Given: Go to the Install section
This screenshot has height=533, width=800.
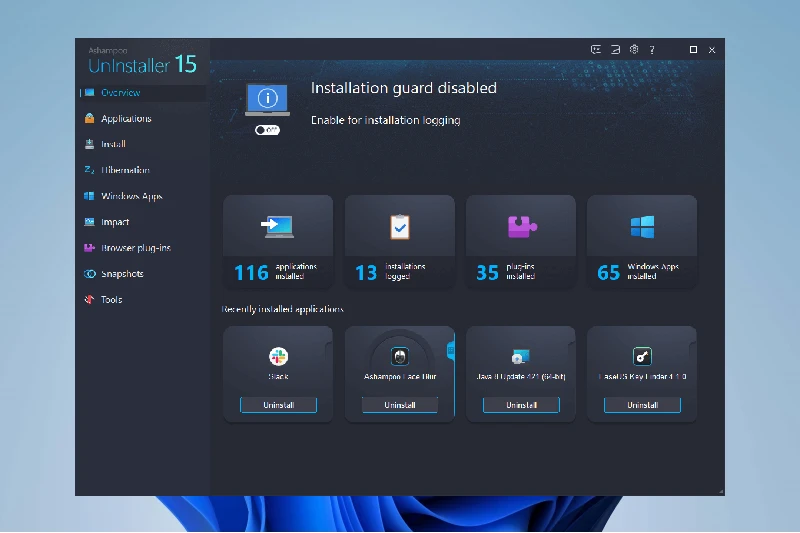Looking at the screenshot, I should (x=113, y=144).
